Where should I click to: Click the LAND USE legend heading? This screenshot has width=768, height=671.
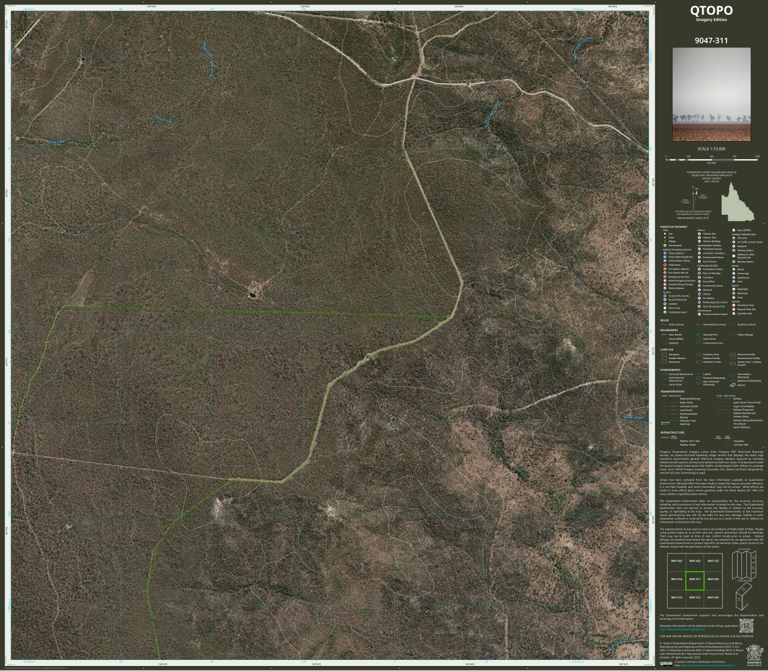tap(667, 350)
